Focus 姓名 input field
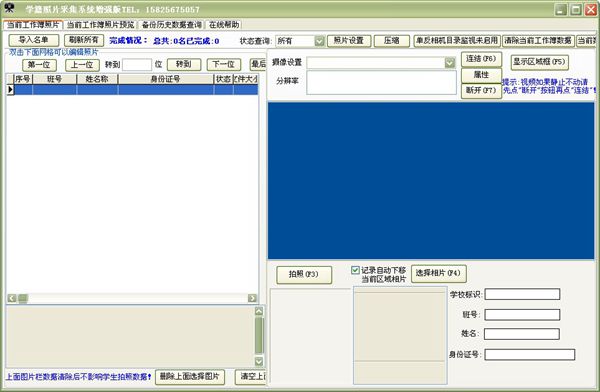 pos(522,334)
